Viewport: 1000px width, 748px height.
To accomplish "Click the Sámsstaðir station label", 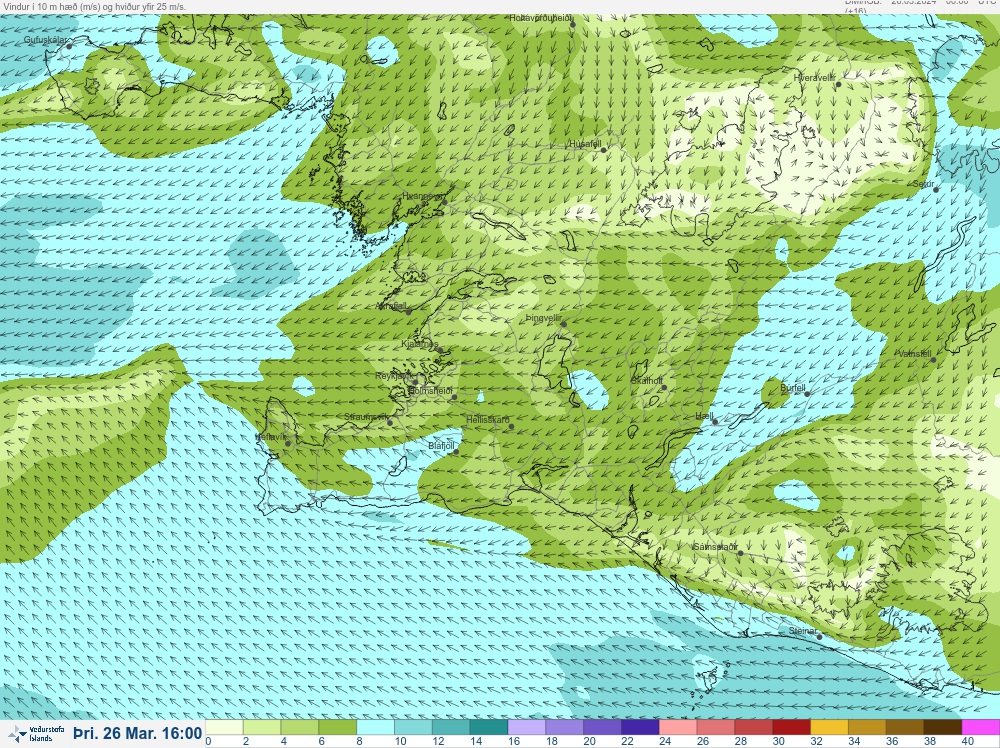I will tap(716, 547).
